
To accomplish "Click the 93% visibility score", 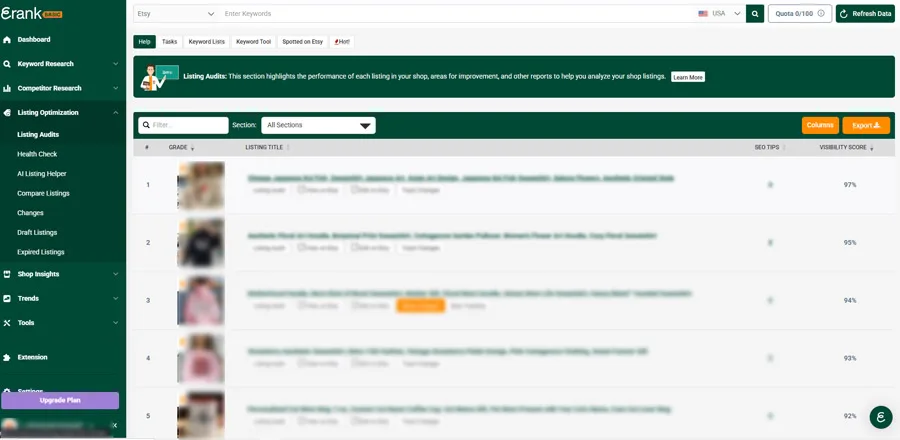I will click(850, 359).
